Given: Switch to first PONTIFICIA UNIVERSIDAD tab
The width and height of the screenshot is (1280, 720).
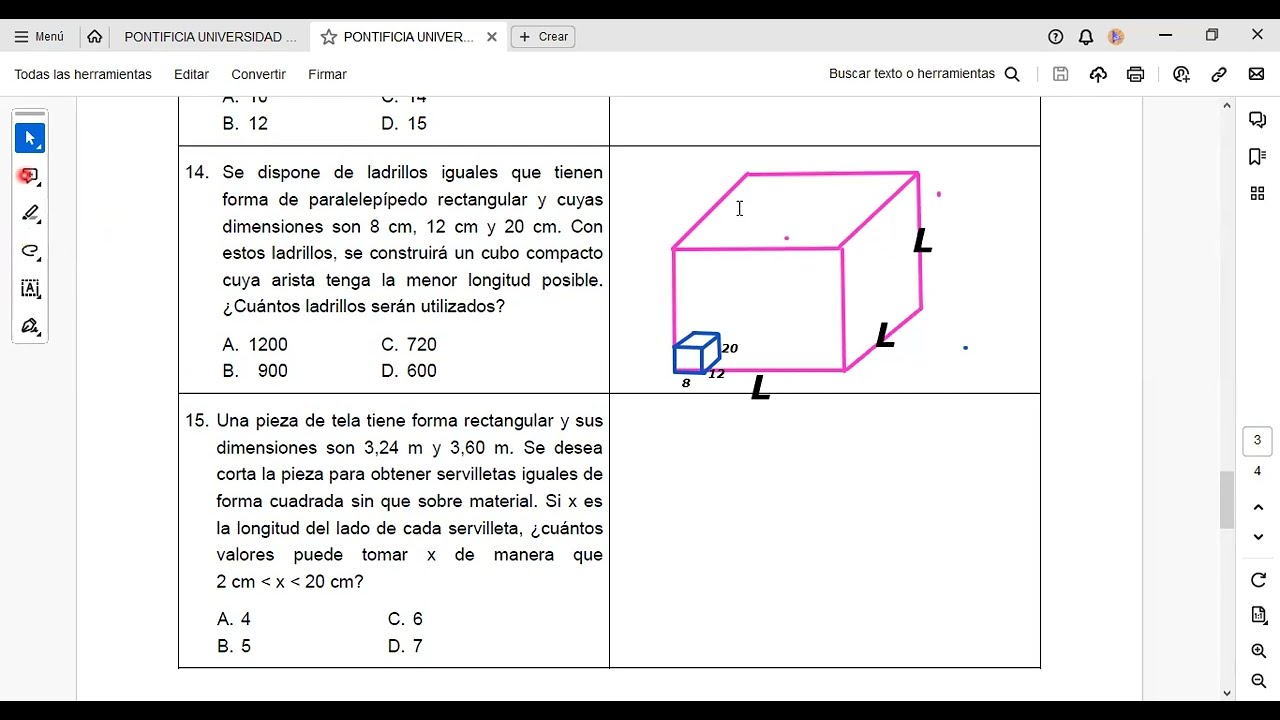Looking at the screenshot, I should [x=210, y=37].
